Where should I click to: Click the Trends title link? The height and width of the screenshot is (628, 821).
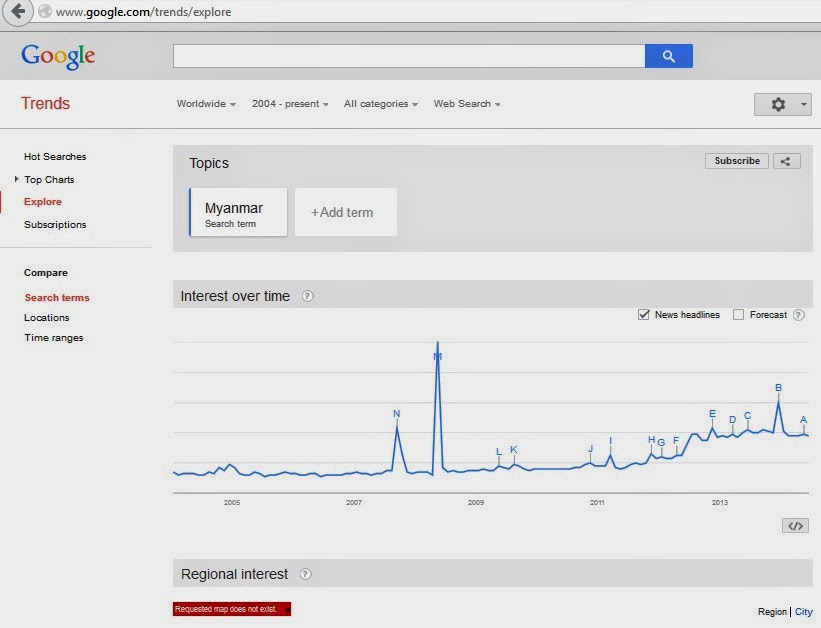click(46, 103)
